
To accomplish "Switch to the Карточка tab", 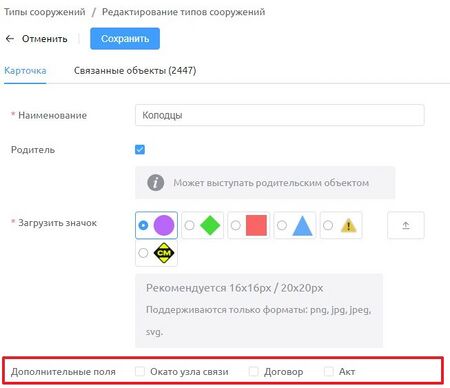I will [x=25, y=71].
